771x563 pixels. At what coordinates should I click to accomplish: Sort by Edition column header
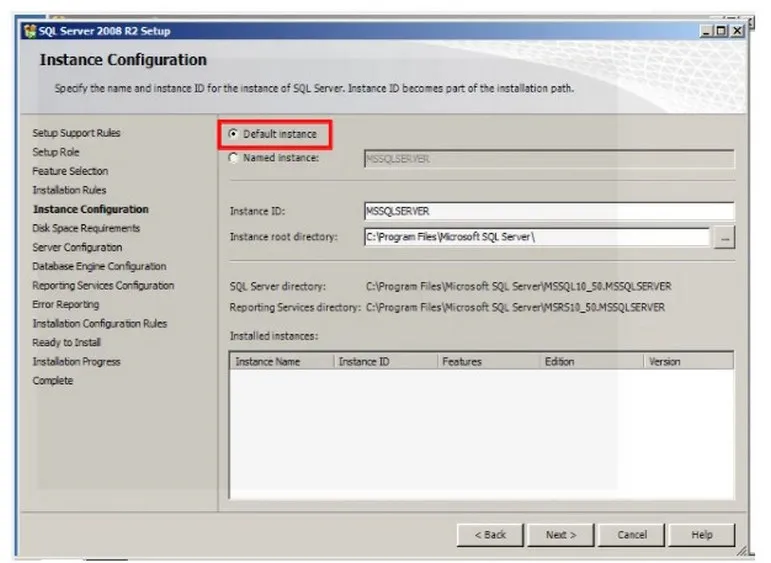[592, 361]
